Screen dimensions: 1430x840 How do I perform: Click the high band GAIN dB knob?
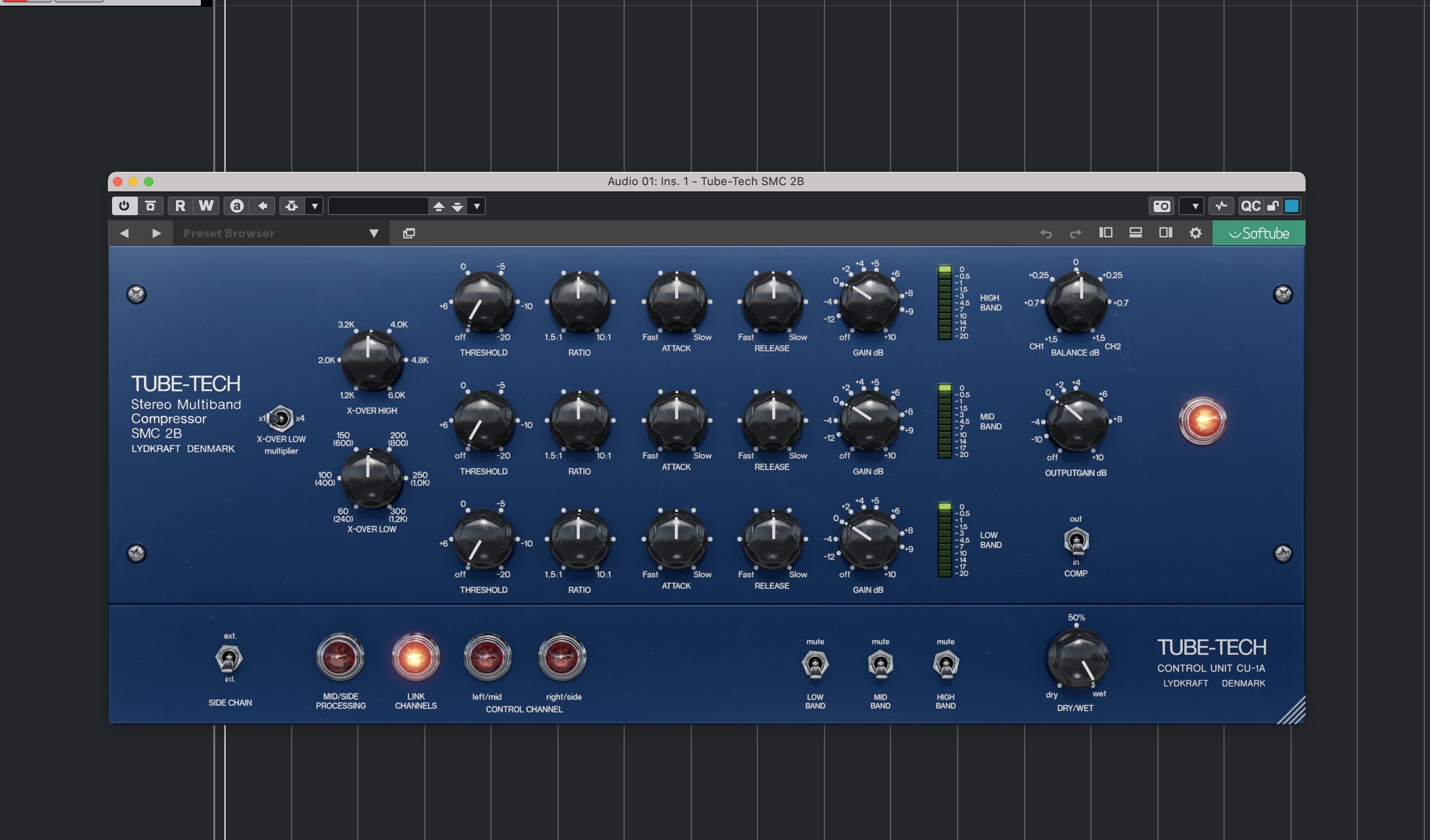[869, 301]
